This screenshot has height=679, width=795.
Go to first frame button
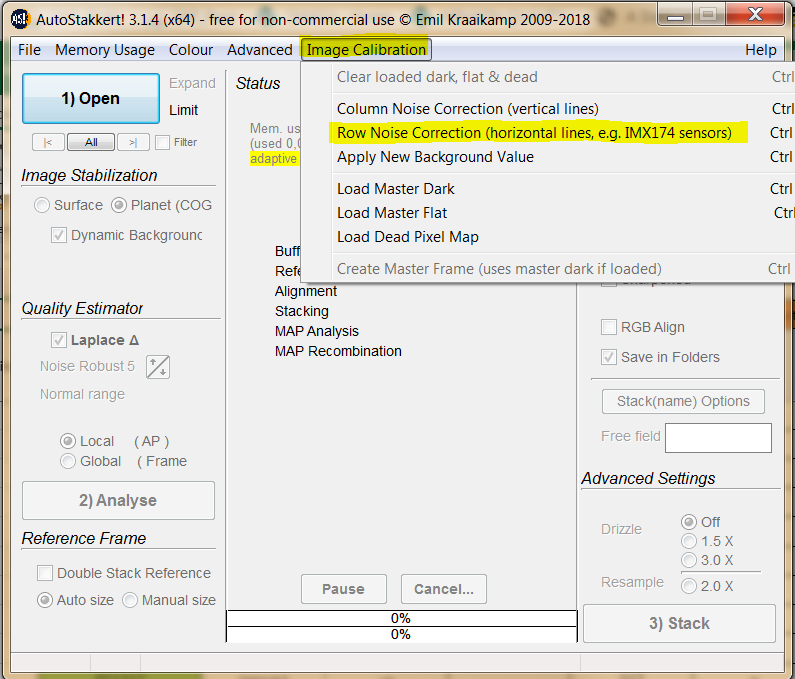tap(48, 142)
